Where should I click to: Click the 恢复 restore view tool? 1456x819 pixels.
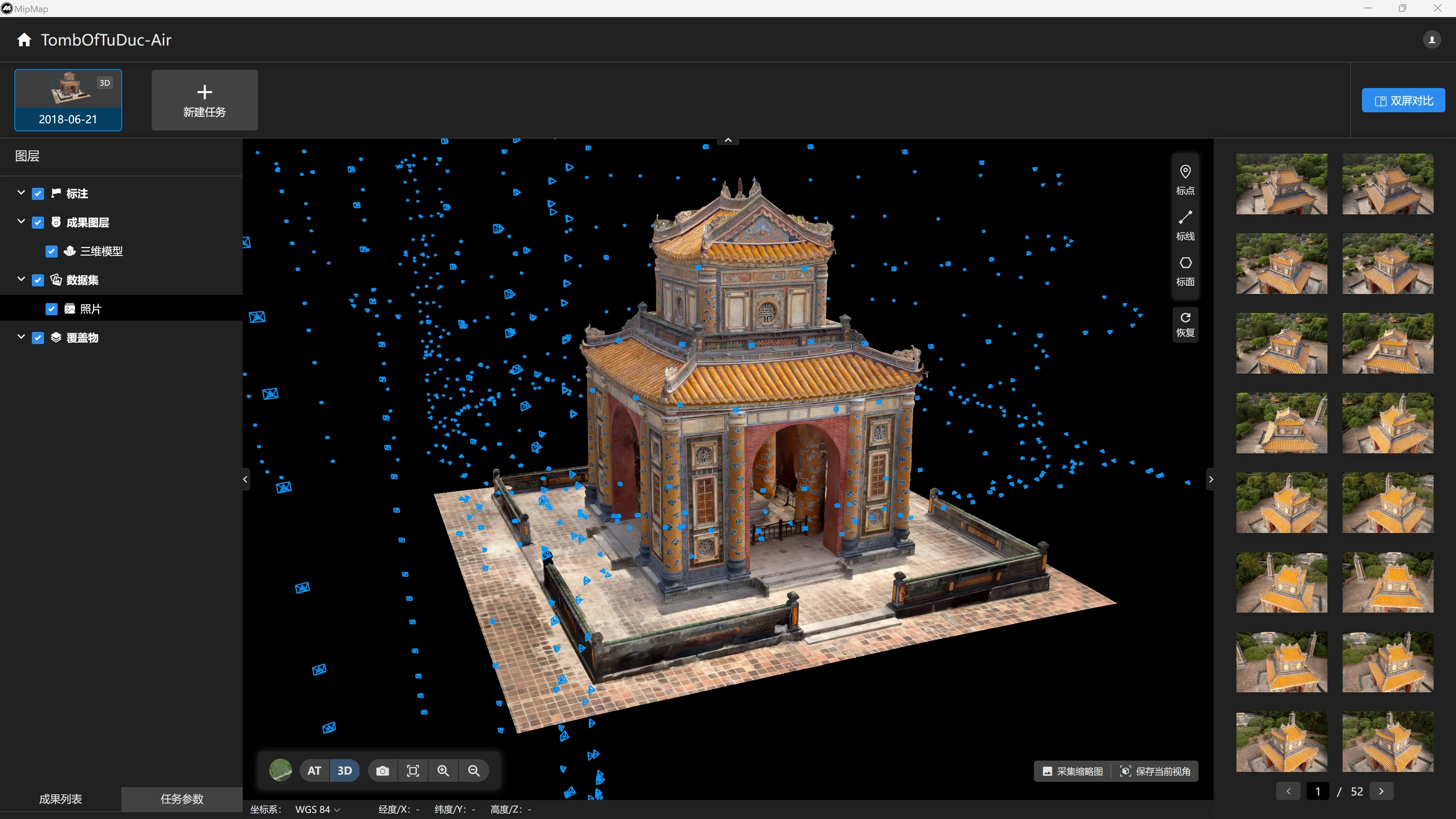pos(1185,323)
